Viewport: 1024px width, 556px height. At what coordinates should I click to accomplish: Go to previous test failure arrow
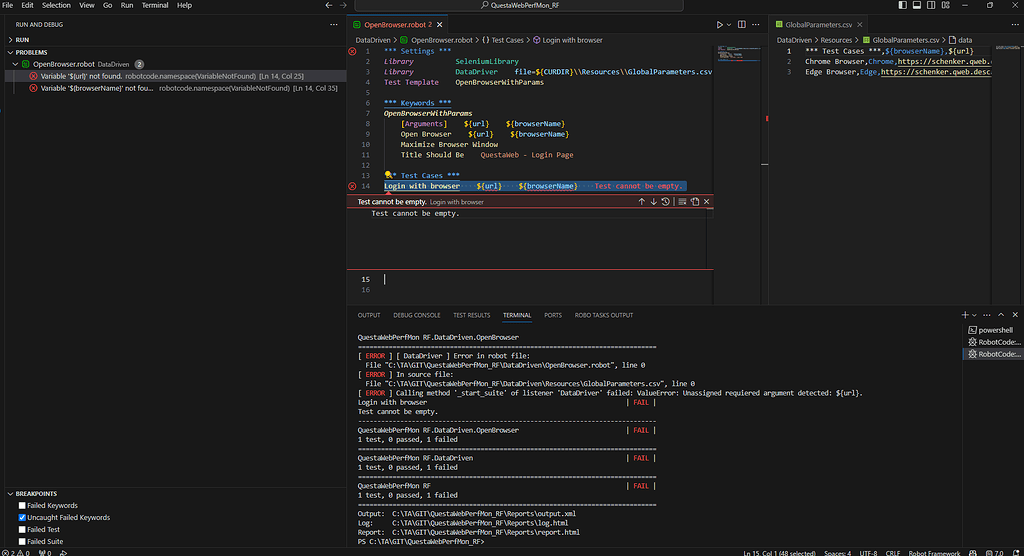click(641, 202)
